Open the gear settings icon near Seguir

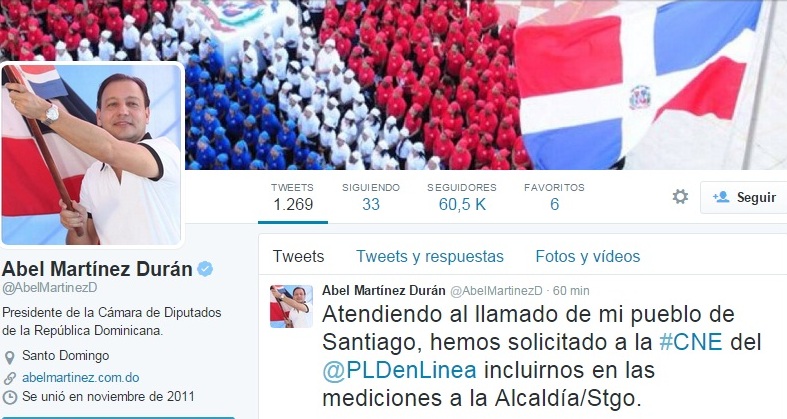680,196
